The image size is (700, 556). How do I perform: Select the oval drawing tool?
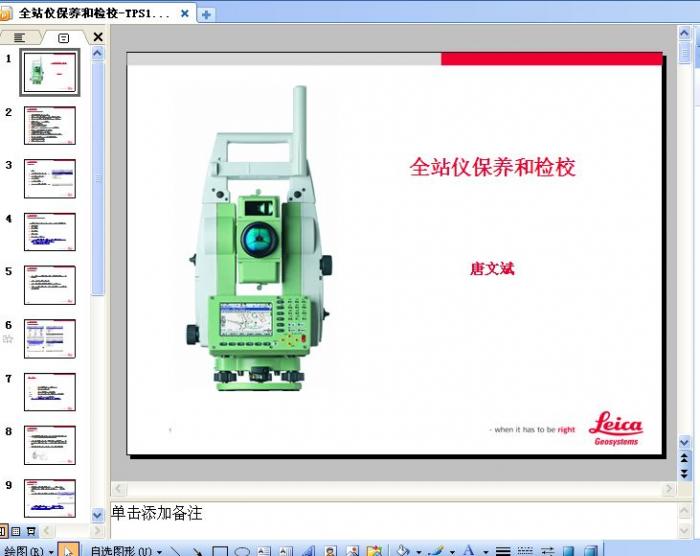pos(242,551)
